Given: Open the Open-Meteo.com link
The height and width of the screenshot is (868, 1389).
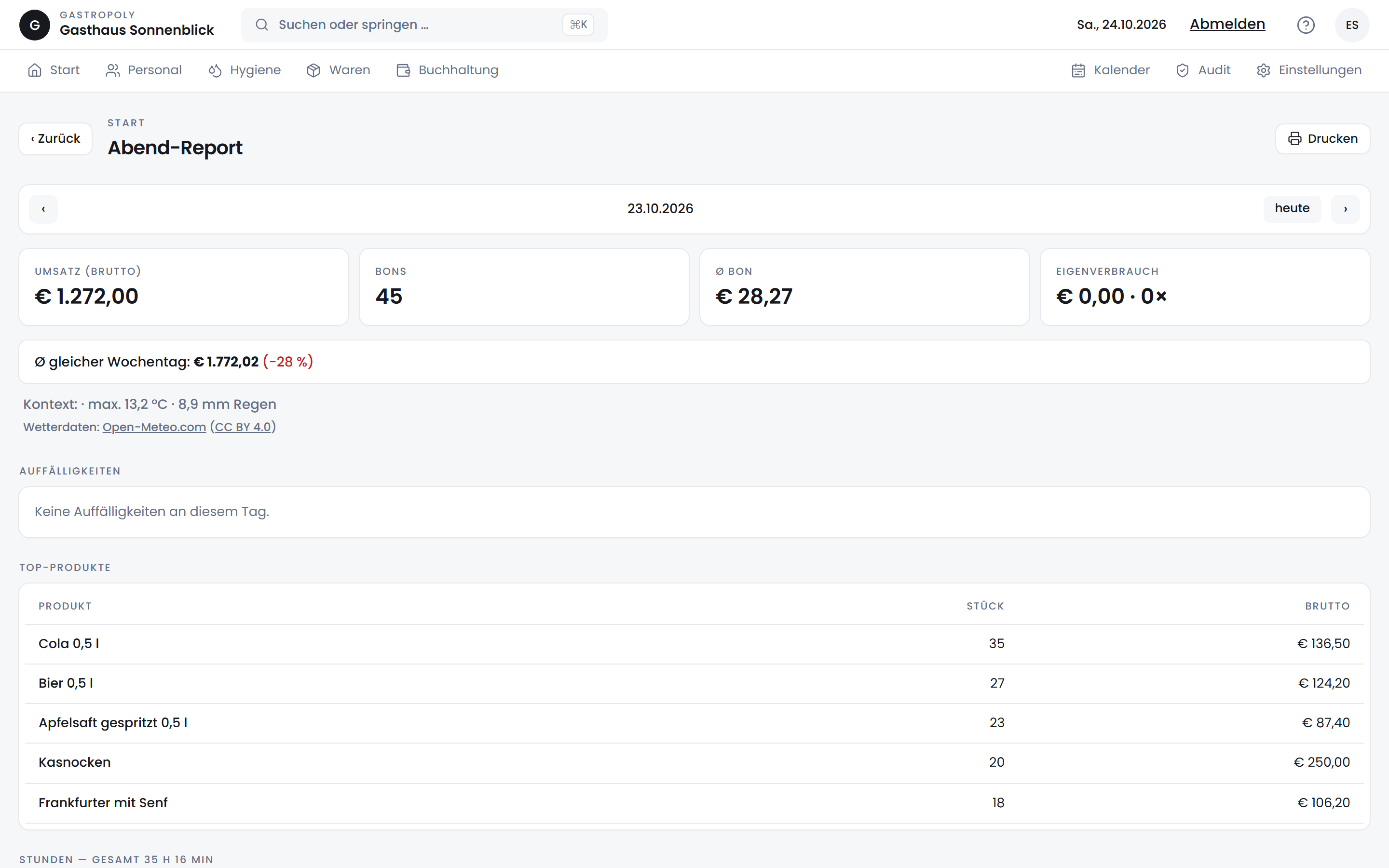Looking at the screenshot, I should coord(154,427).
